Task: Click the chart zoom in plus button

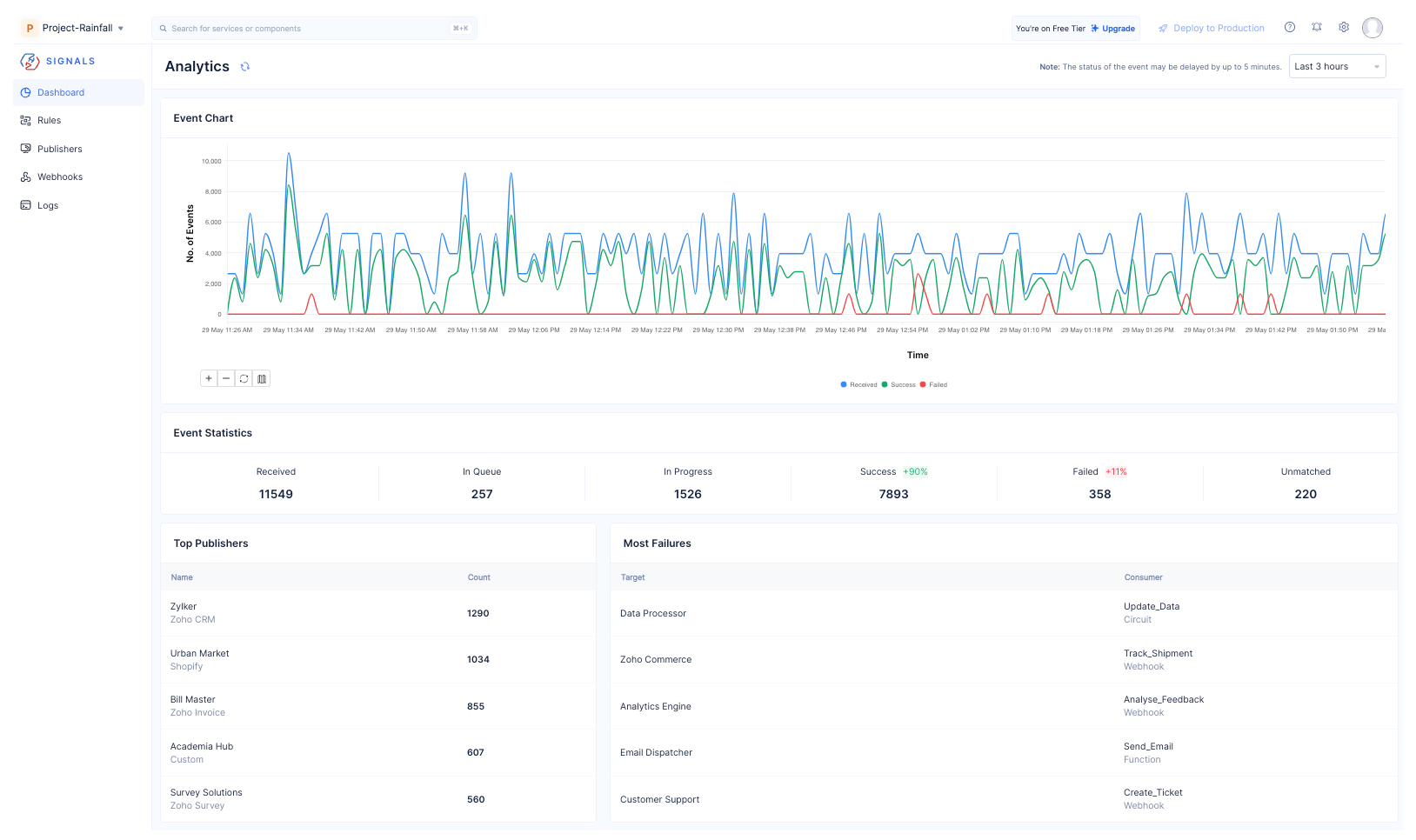Action: coord(209,378)
